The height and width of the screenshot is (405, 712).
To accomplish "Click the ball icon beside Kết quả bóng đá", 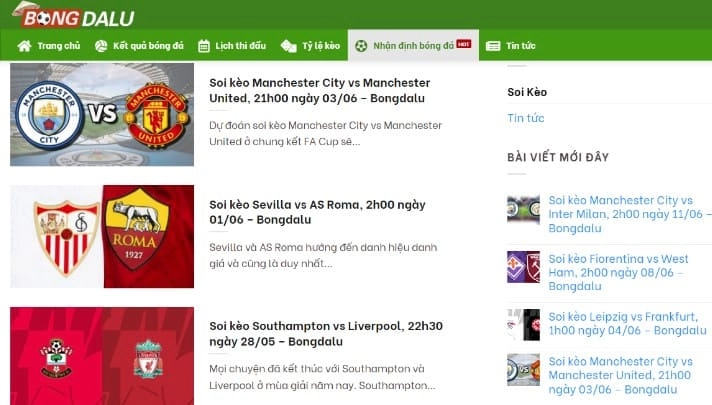I will point(101,46).
